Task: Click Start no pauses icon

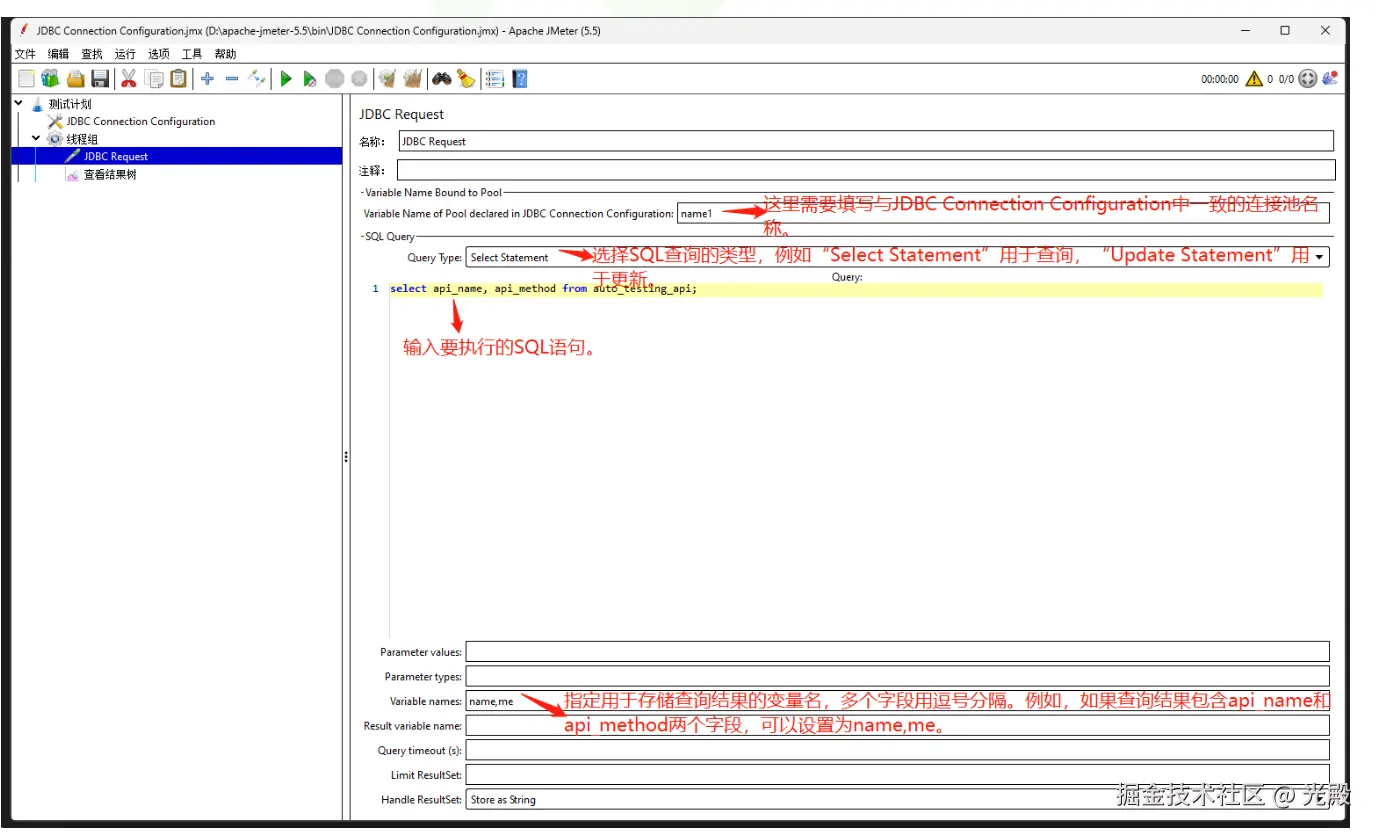Action: [310, 78]
